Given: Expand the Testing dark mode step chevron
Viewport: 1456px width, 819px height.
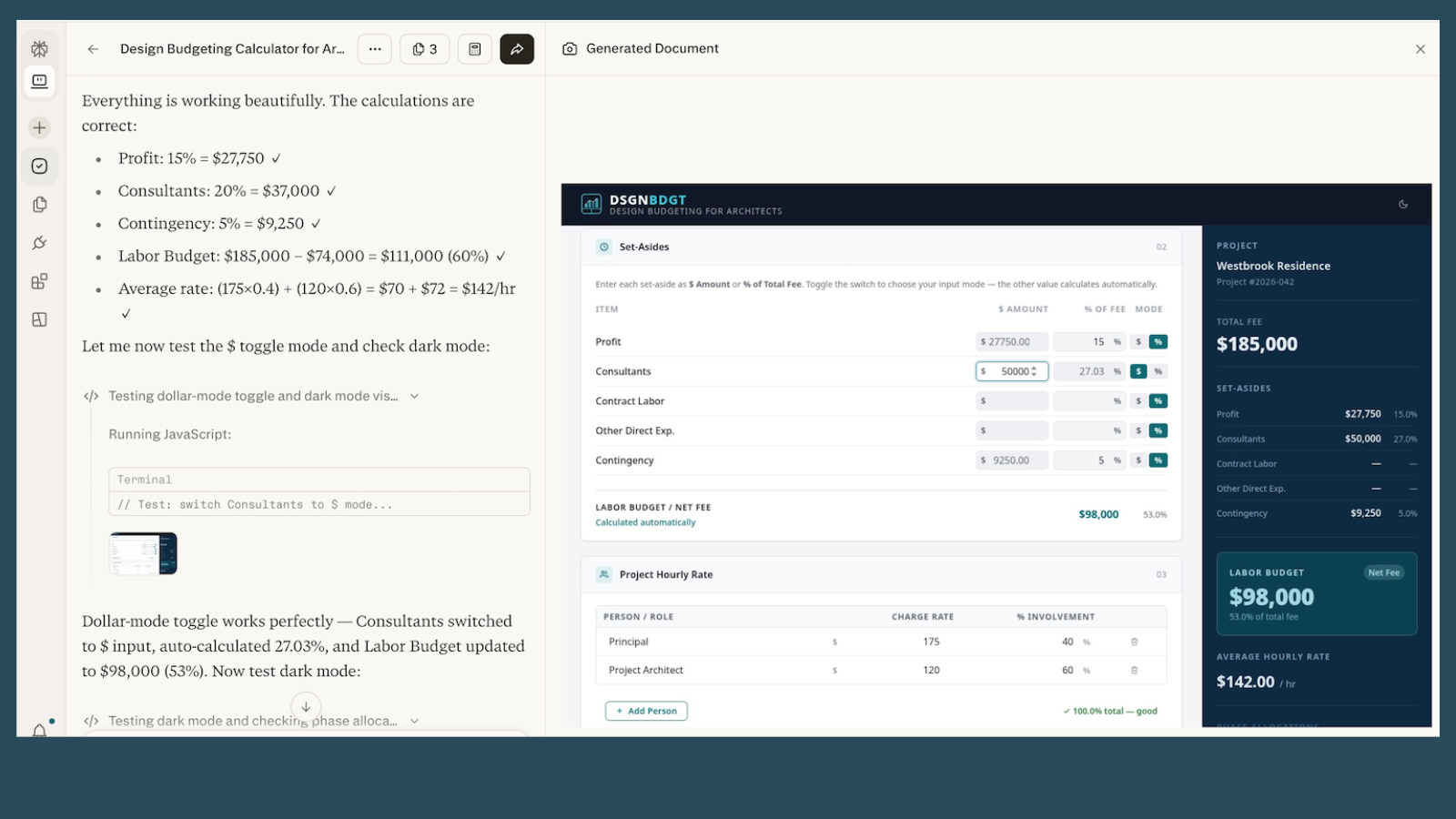Looking at the screenshot, I should [x=414, y=721].
